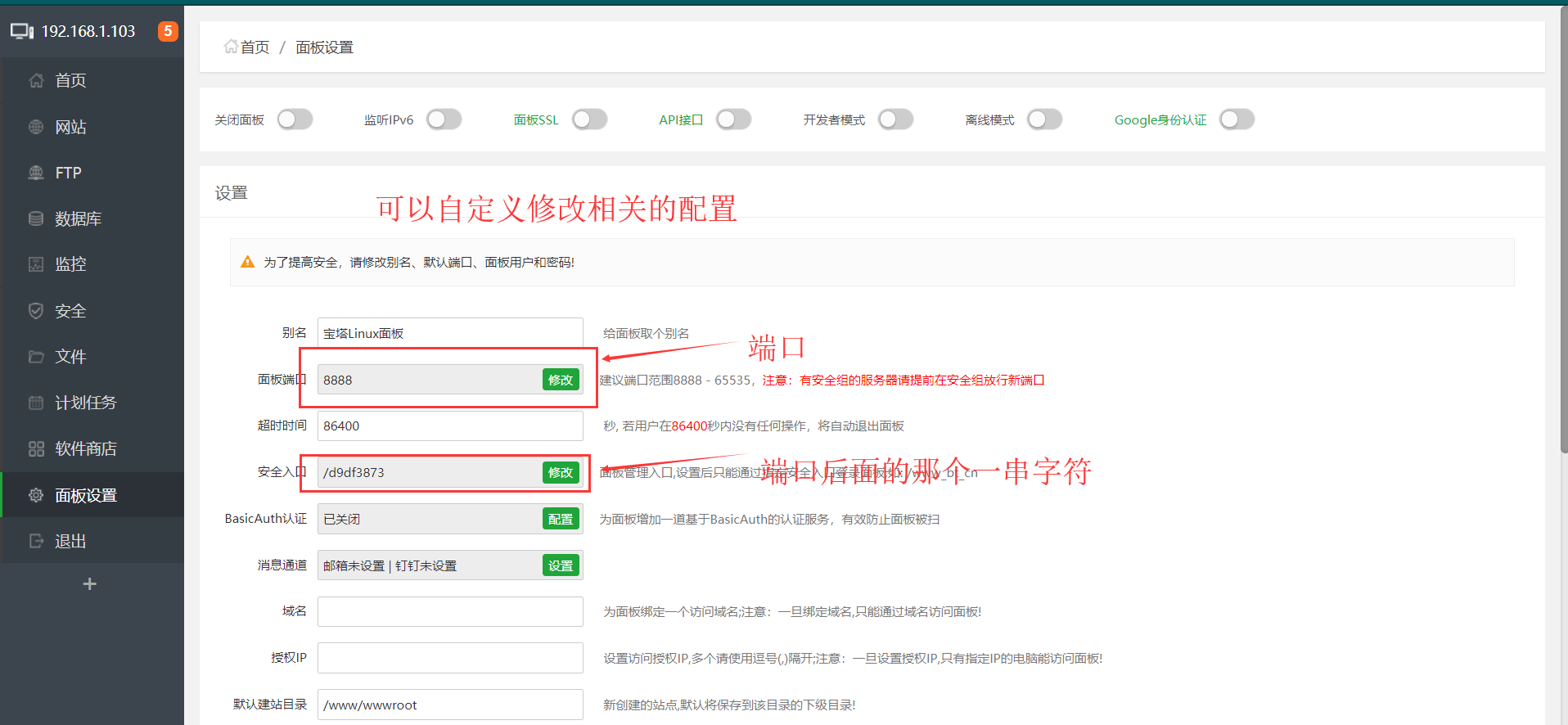Click 配置 button for BasicAuth认证
The width and height of the screenshot is (1568, 725).
[x=561, y=519]
